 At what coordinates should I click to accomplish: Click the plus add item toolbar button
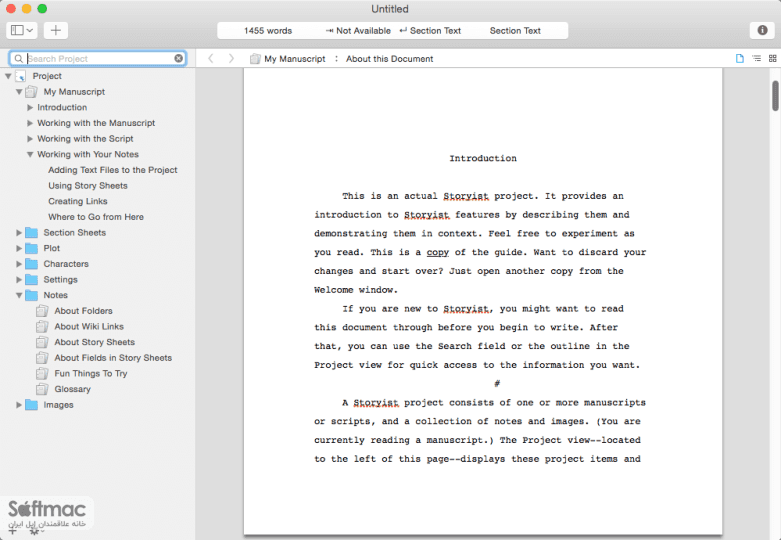coord(56,30)
